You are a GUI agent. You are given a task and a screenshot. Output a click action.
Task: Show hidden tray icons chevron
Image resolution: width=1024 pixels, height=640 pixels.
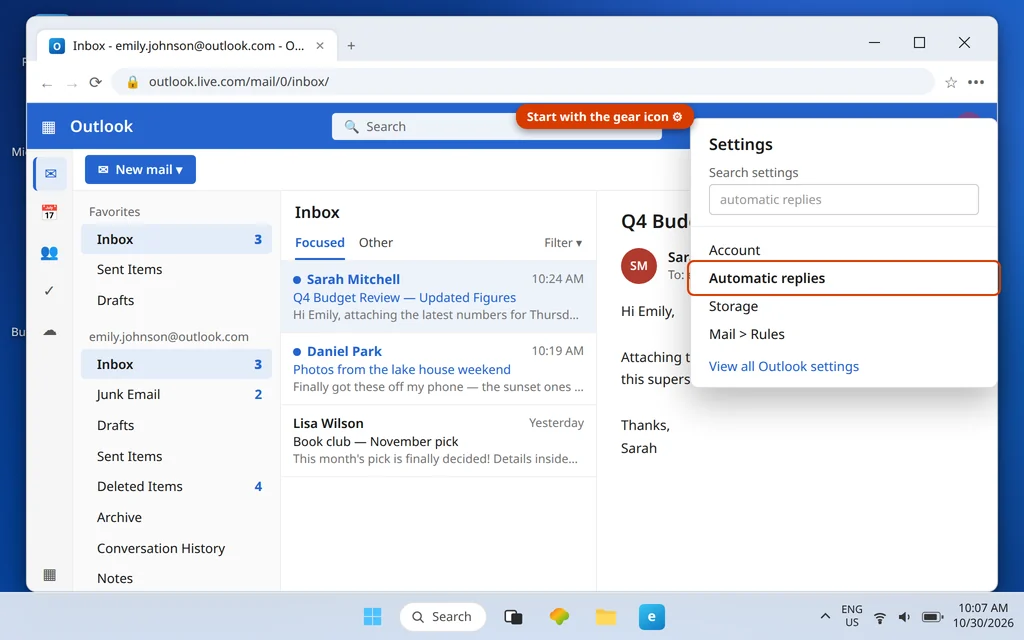(x=825, y=616)
